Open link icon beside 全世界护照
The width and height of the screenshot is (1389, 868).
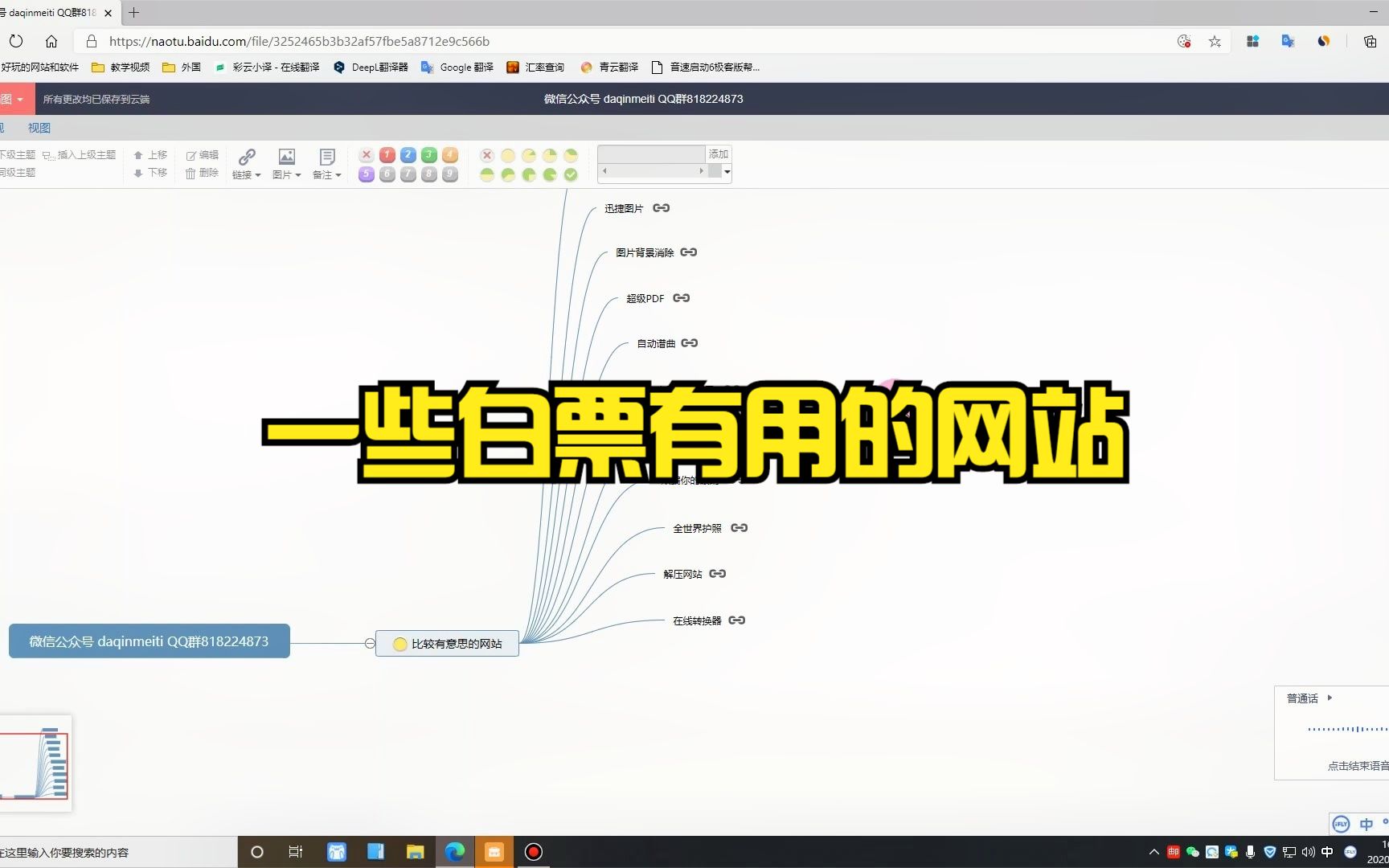(x=740, y=528)
